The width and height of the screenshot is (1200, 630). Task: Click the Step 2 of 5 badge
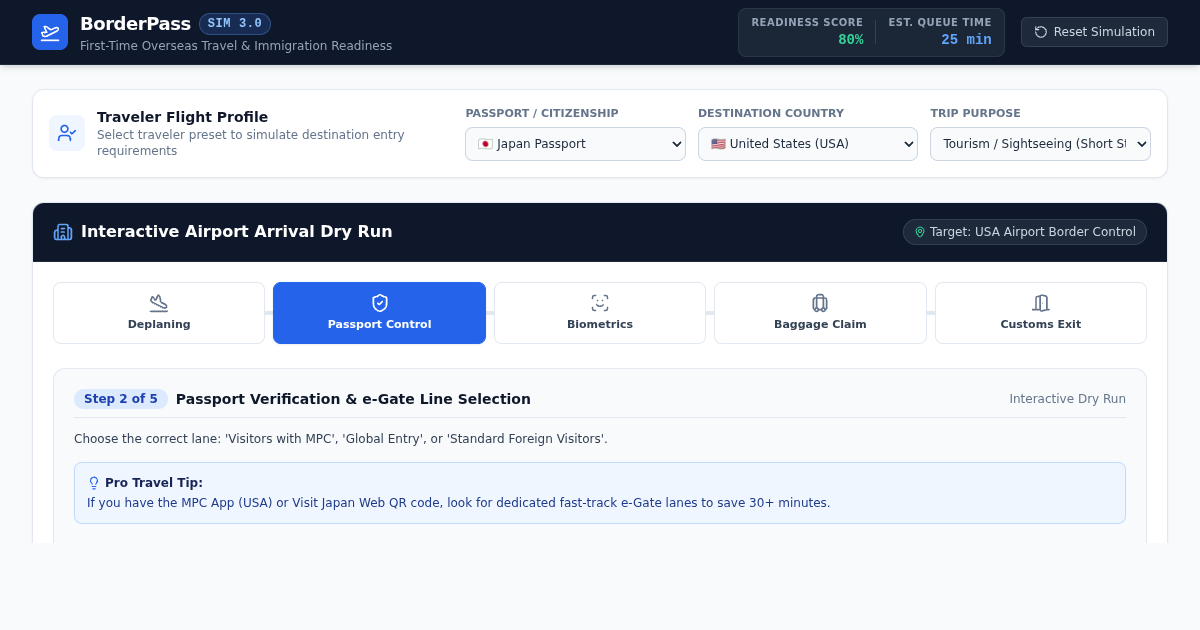coord(121,399)
